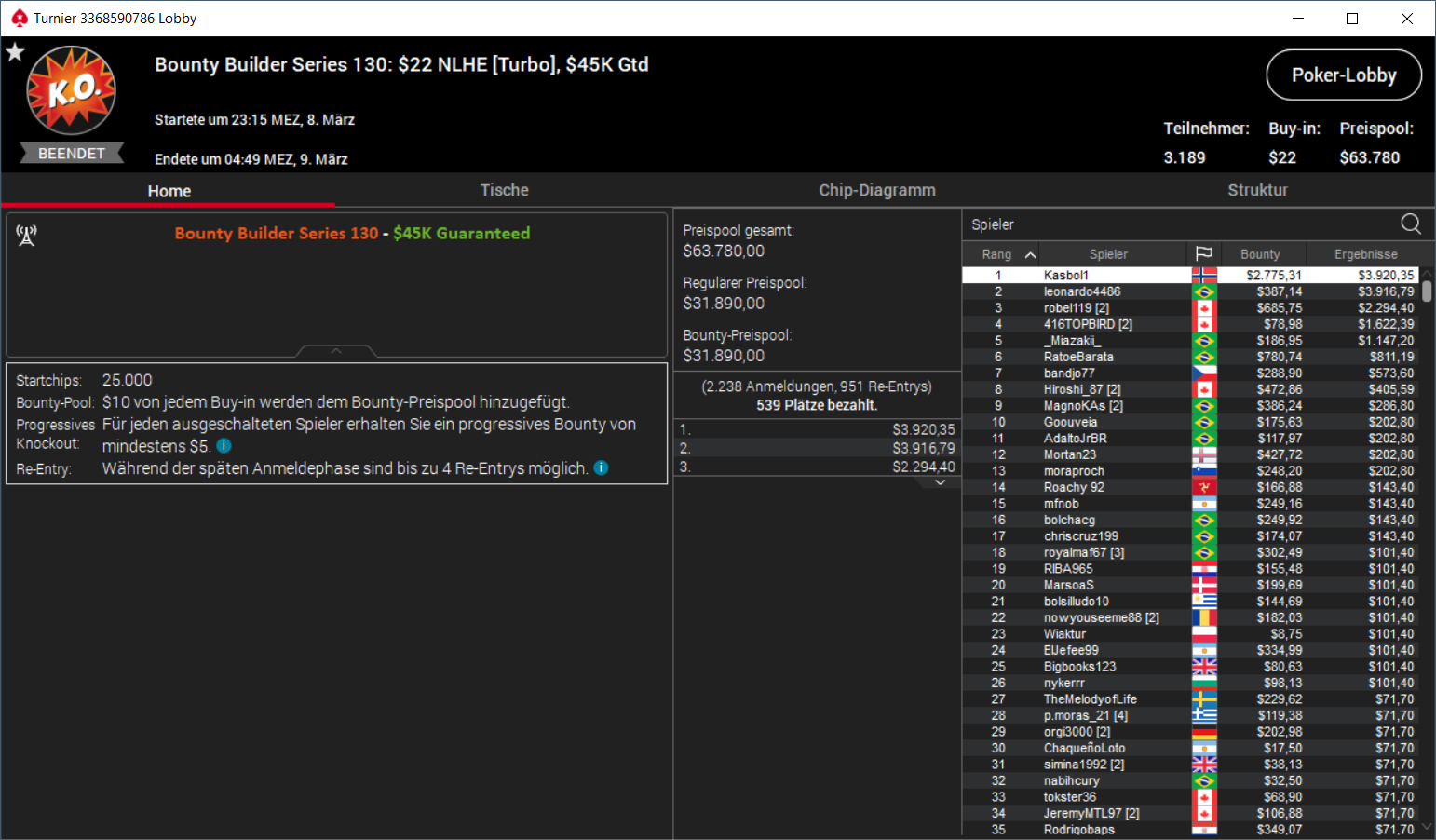Open info icon beside Bounty minimum $5
Screen dimensions: 1436x840
tap(224, 446)
